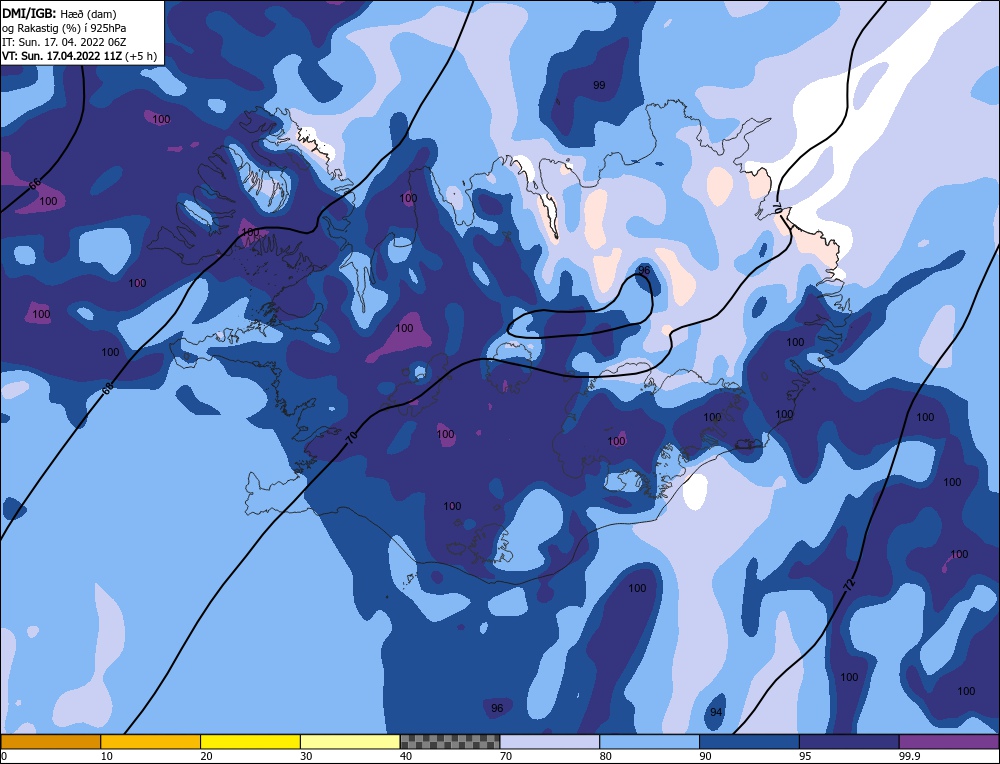This screenshot has width=1000, height=764.
Task: Click the '30' tick label on legend scale
Action: (x=306, y=756)
